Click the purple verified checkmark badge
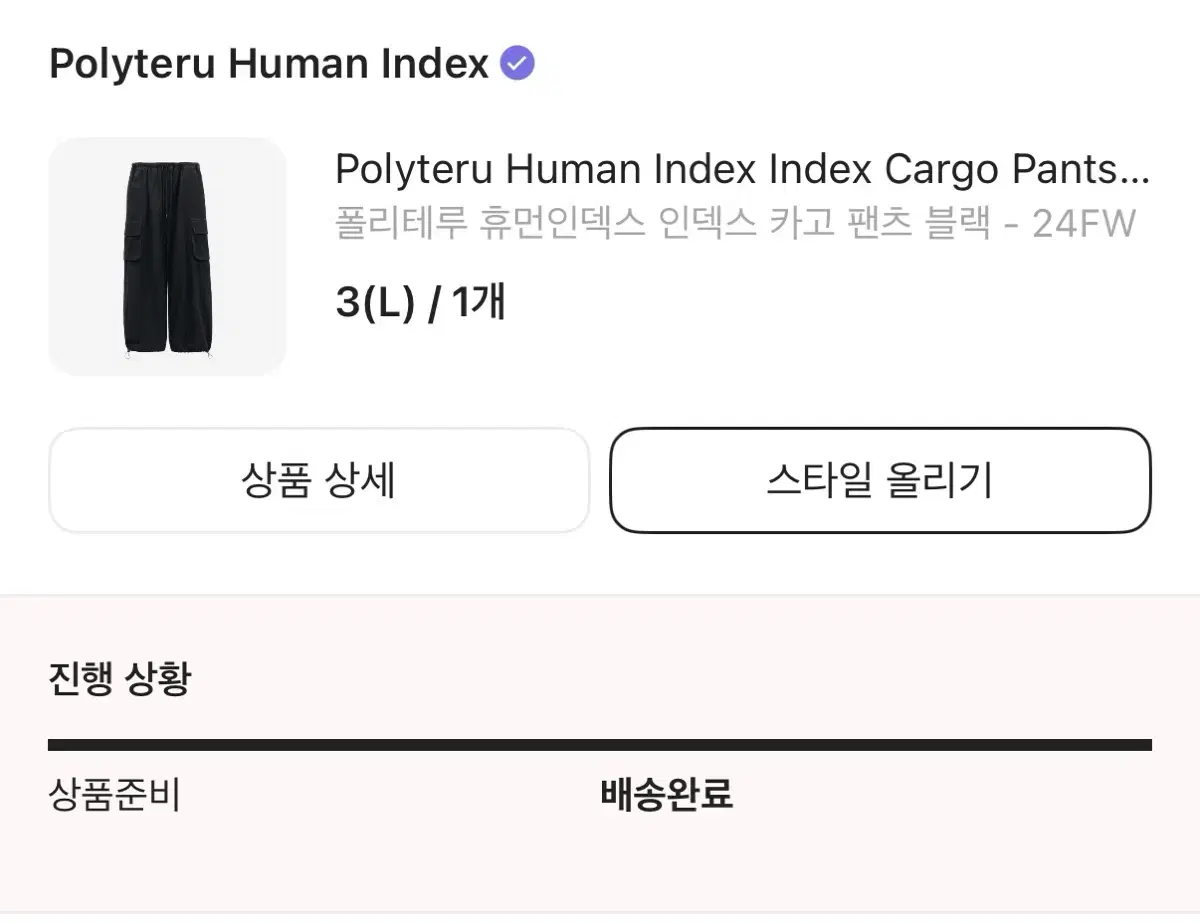This screenshot has width=1200, height=923. [x=517, y=64]
